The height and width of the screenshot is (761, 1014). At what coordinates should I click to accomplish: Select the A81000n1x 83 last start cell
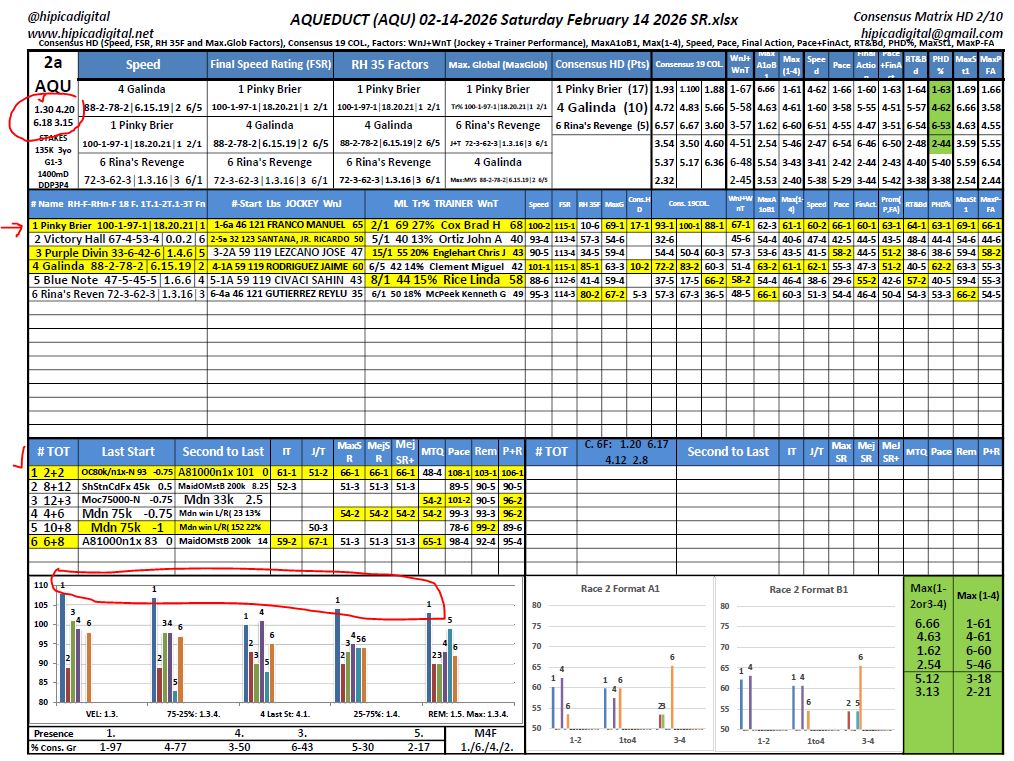pos(127,541)
